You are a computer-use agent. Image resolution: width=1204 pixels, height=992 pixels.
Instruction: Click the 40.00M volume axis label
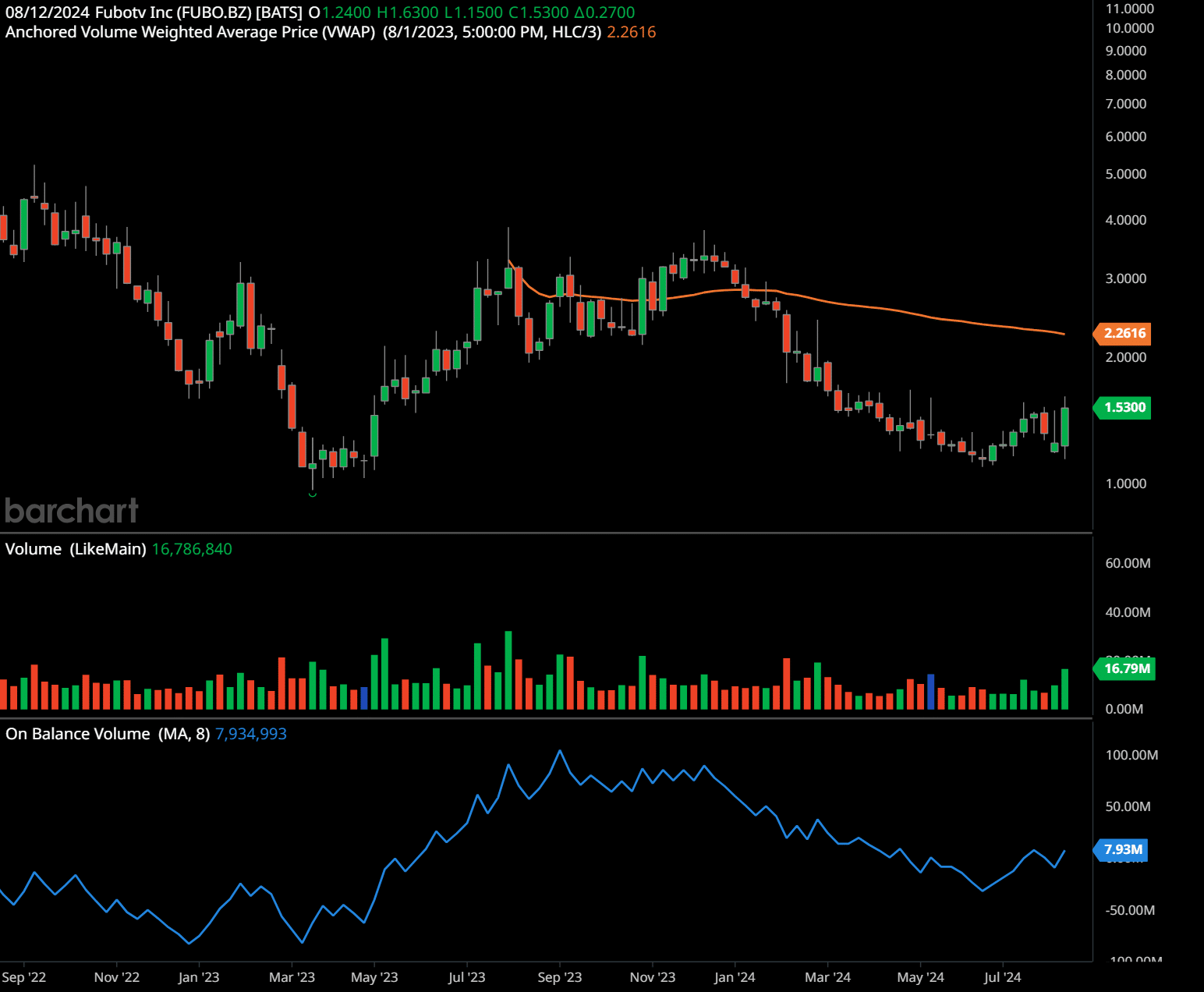[x=1128, y=612]
